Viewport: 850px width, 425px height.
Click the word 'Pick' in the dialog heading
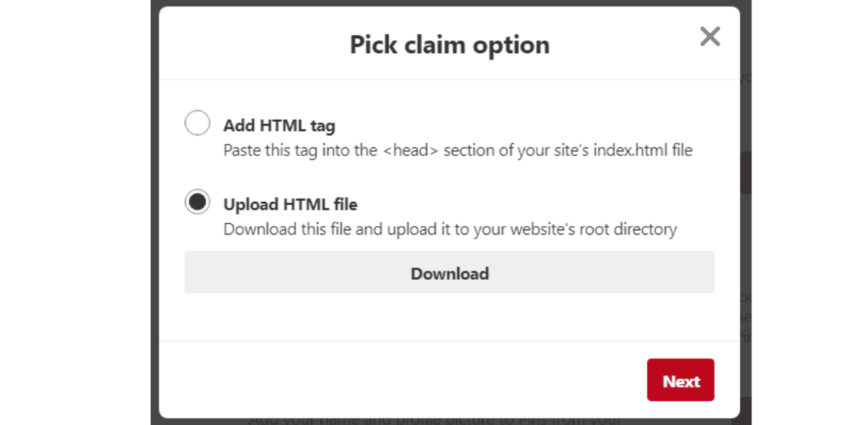coord(370,45)
